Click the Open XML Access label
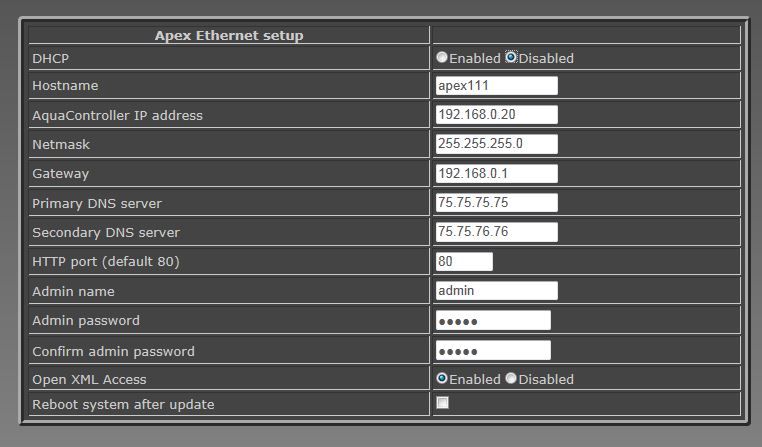This screenshot has height=447, width=762. [89, 379]
